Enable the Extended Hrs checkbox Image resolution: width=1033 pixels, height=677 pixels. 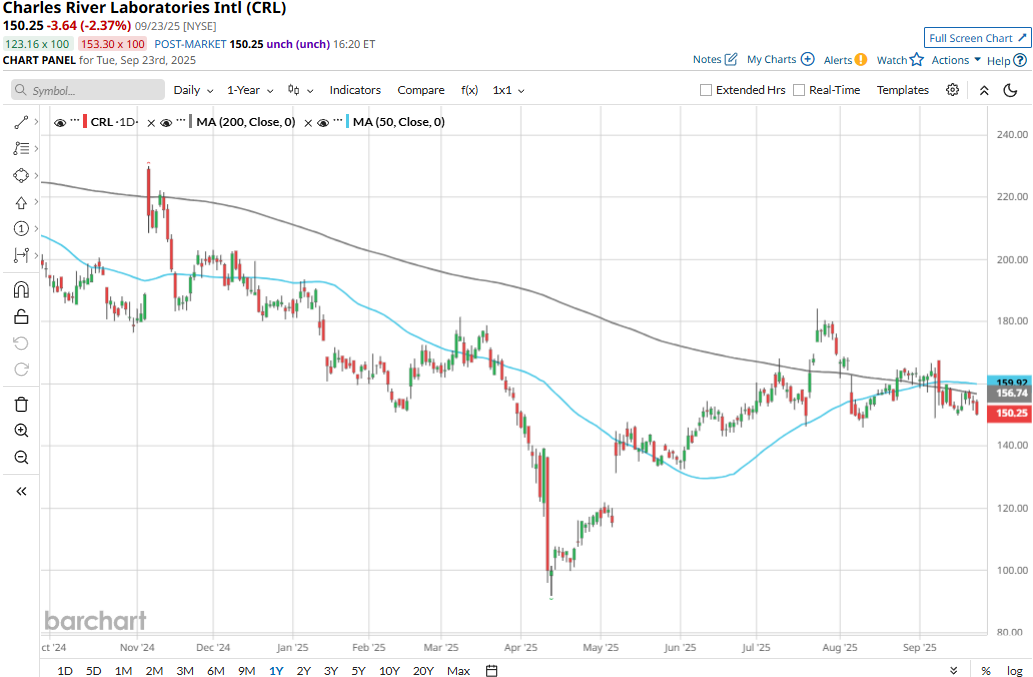tap(706, 90)
